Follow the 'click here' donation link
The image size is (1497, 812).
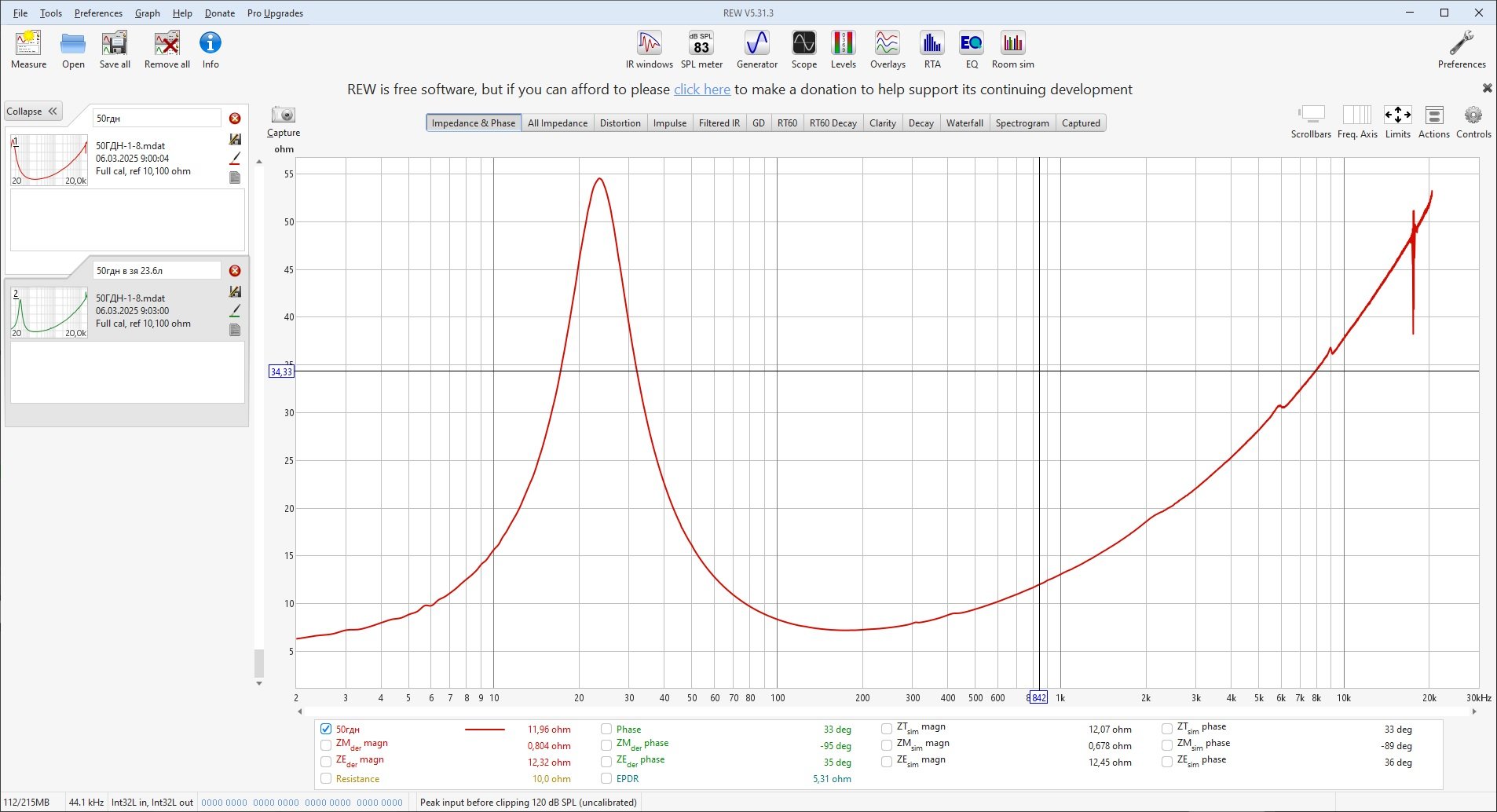click(x=701, y=90)
